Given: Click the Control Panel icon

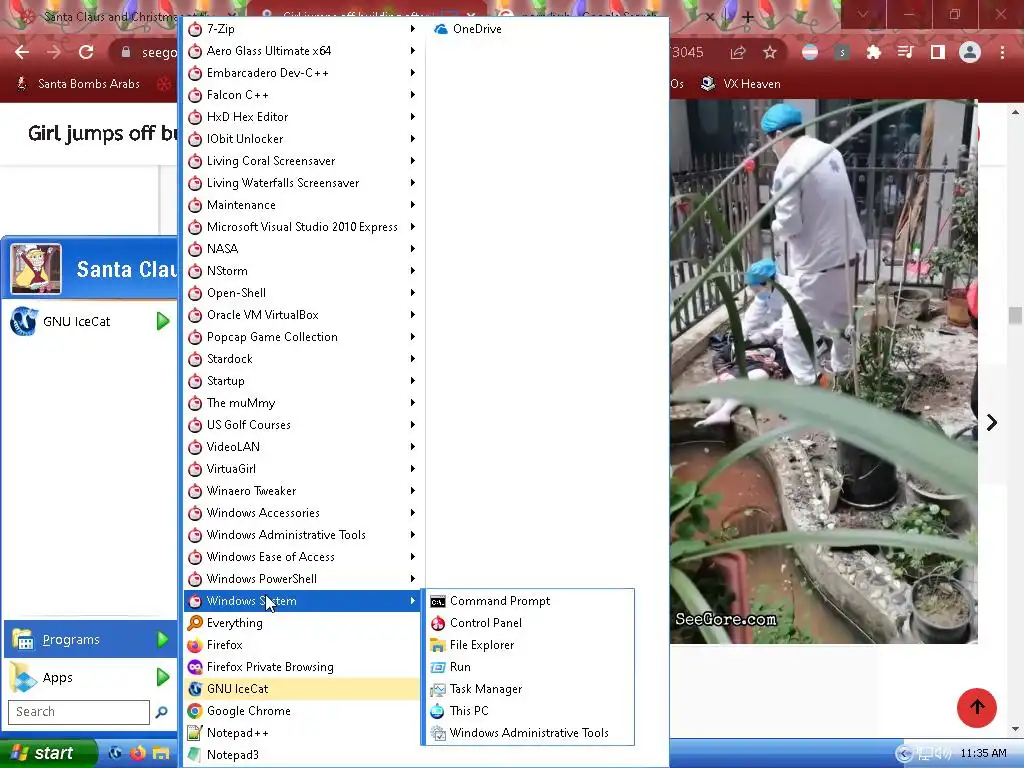Looking at the screenshot, I should [x=438, y=624].
